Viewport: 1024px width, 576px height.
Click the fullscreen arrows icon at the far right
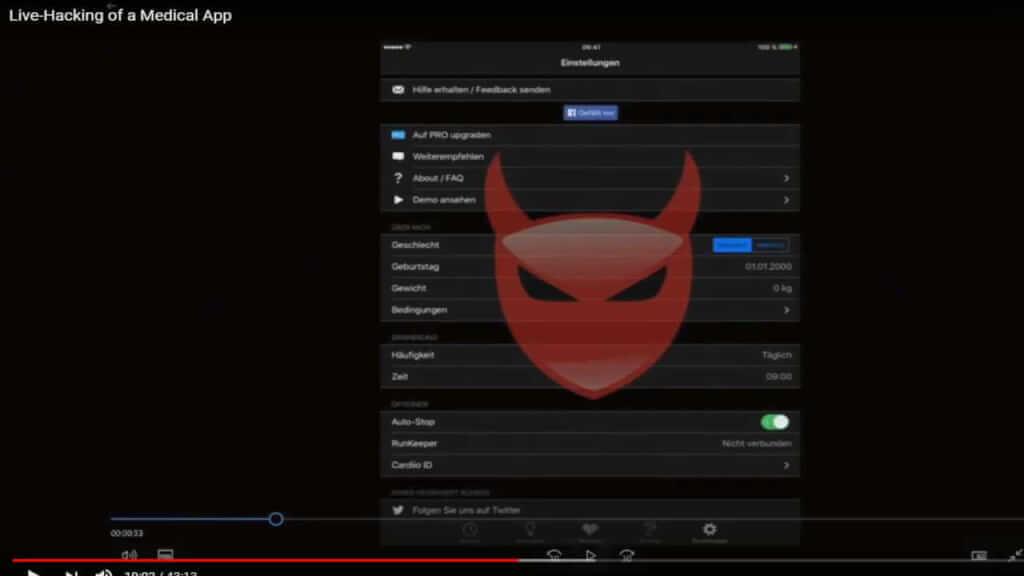(x=1016, y=555)
